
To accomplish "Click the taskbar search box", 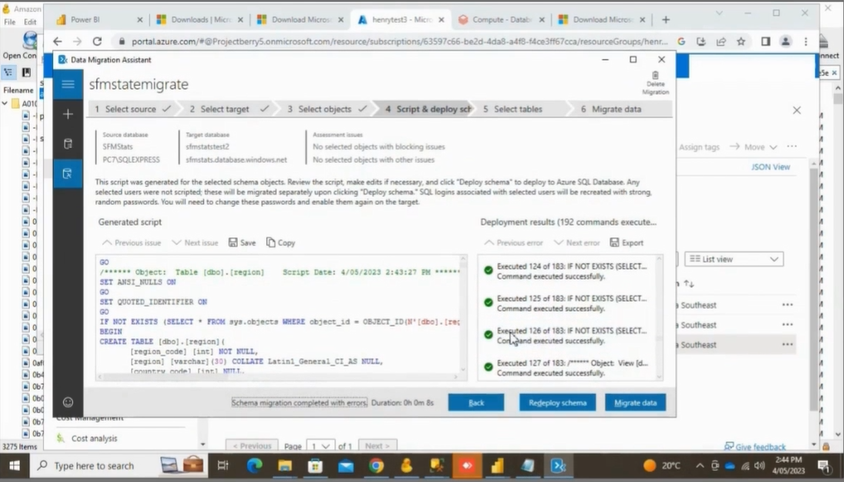I will pyautogui.click(x=93, y=465).
